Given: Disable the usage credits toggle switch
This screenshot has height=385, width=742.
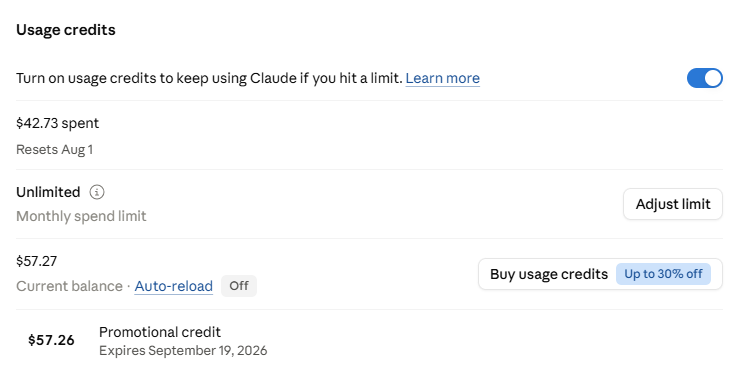Looking at the screenshot, I should point(705,78).
